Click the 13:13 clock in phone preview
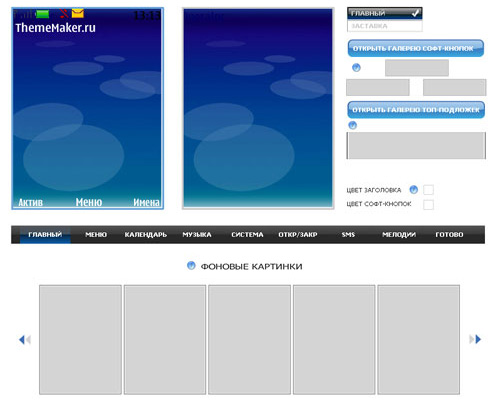The image size is (500, 412). tap(147, 15)
